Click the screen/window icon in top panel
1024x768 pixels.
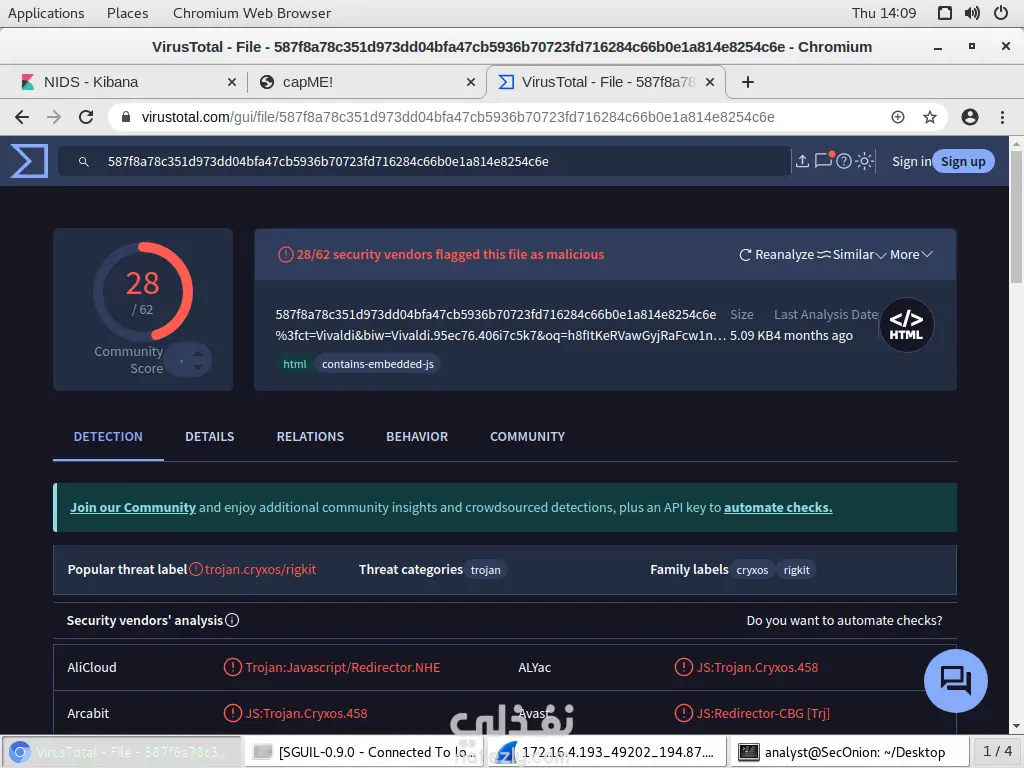945,13
